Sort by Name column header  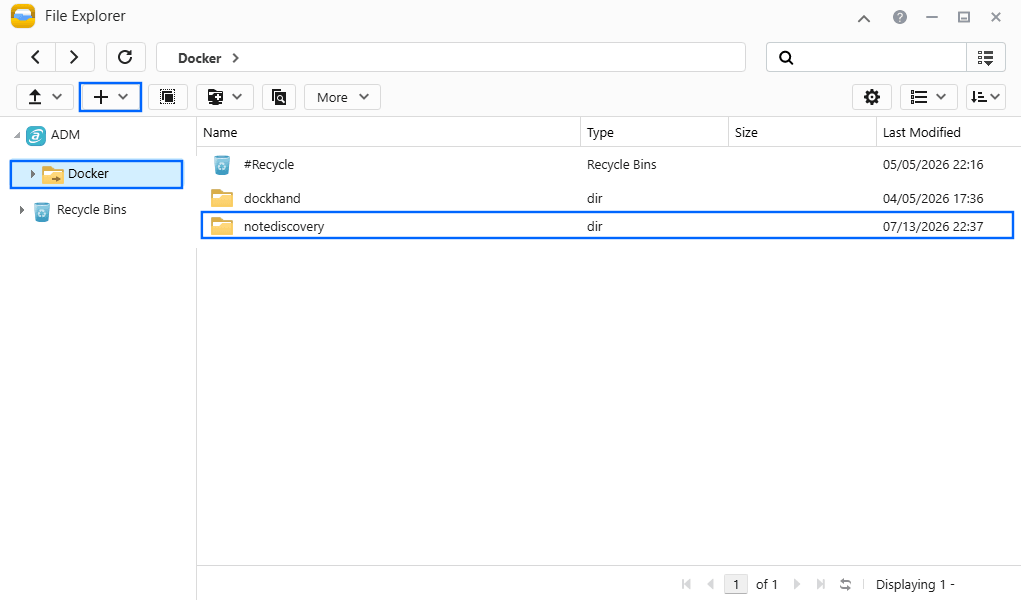coord(388,132)
